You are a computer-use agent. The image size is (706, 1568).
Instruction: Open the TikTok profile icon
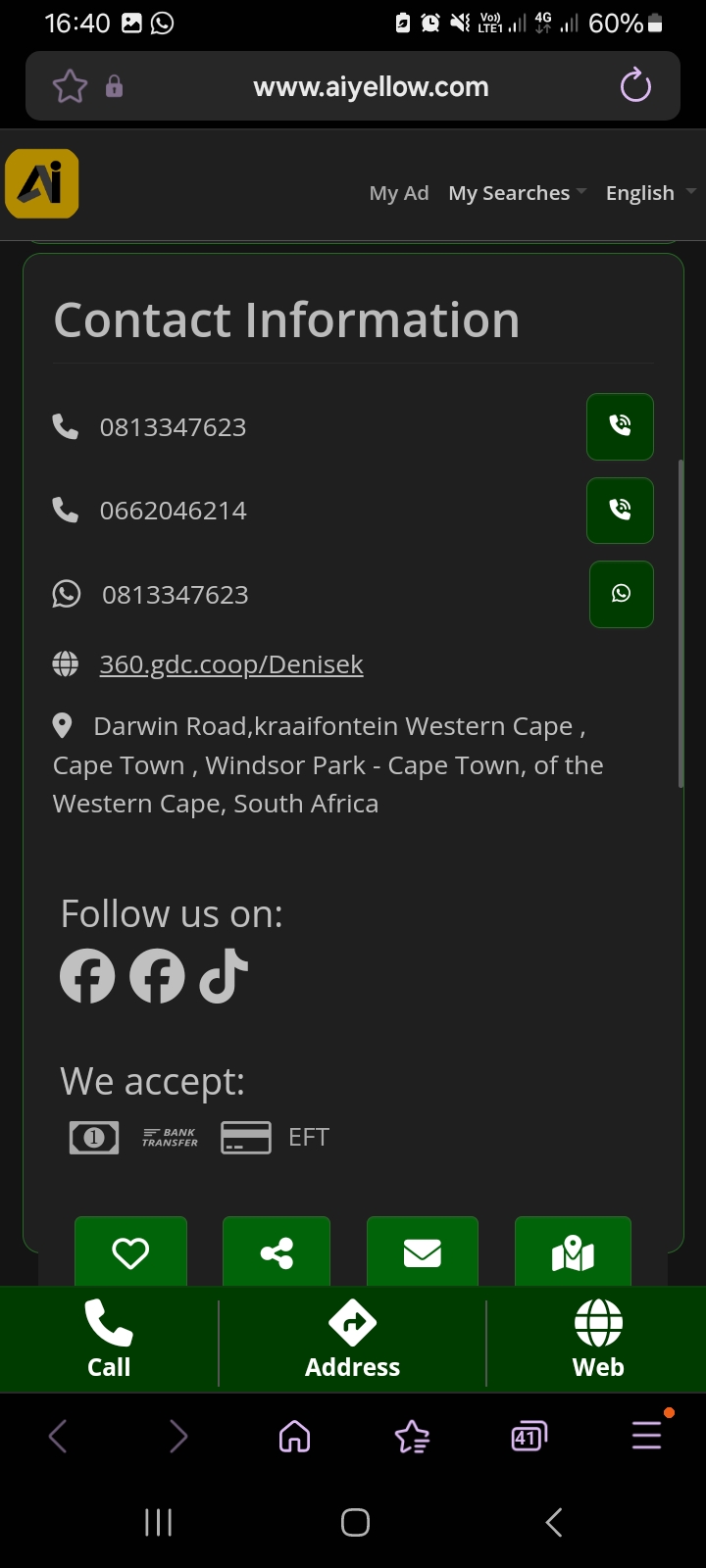pyautogui.click(x=224, y=976)
